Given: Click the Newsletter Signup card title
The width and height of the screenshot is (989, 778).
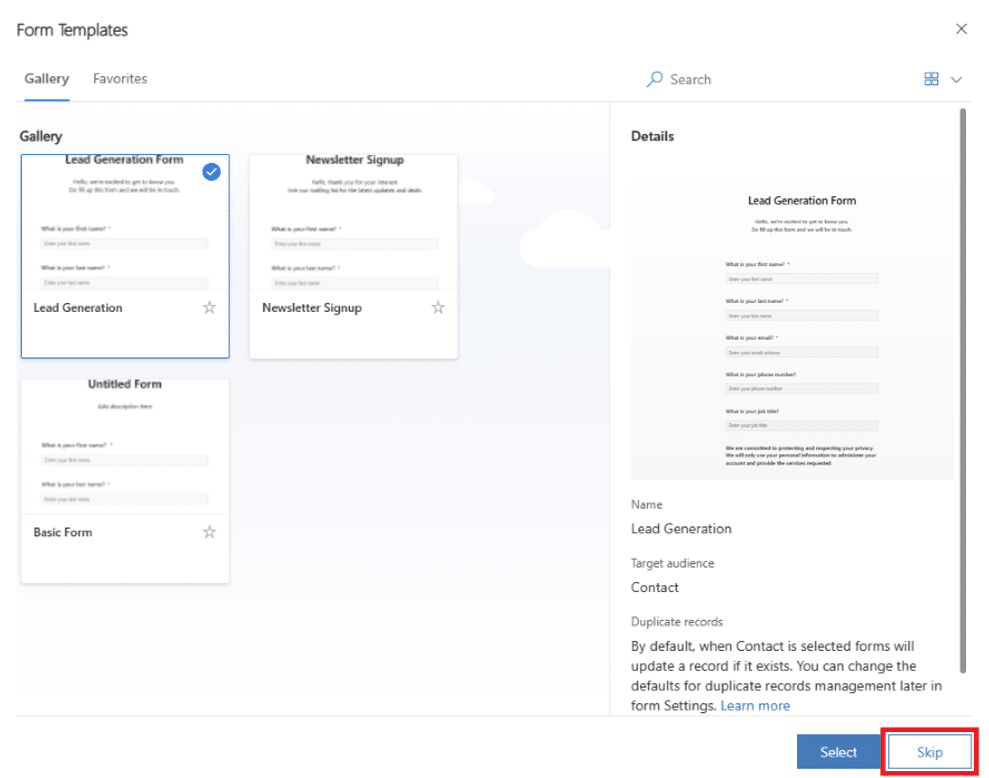Looking at the screenshot, I should click(312, 308).
